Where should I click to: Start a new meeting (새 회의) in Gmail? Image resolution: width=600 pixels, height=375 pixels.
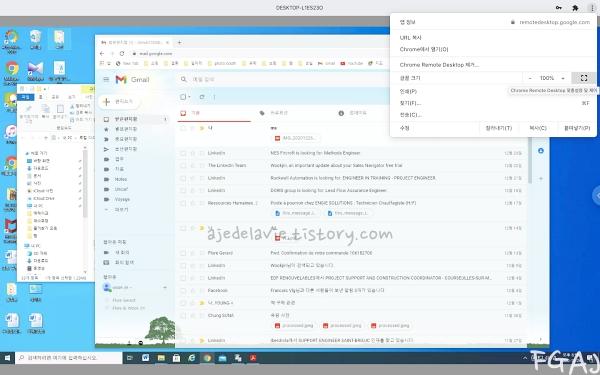click(122, 253)
